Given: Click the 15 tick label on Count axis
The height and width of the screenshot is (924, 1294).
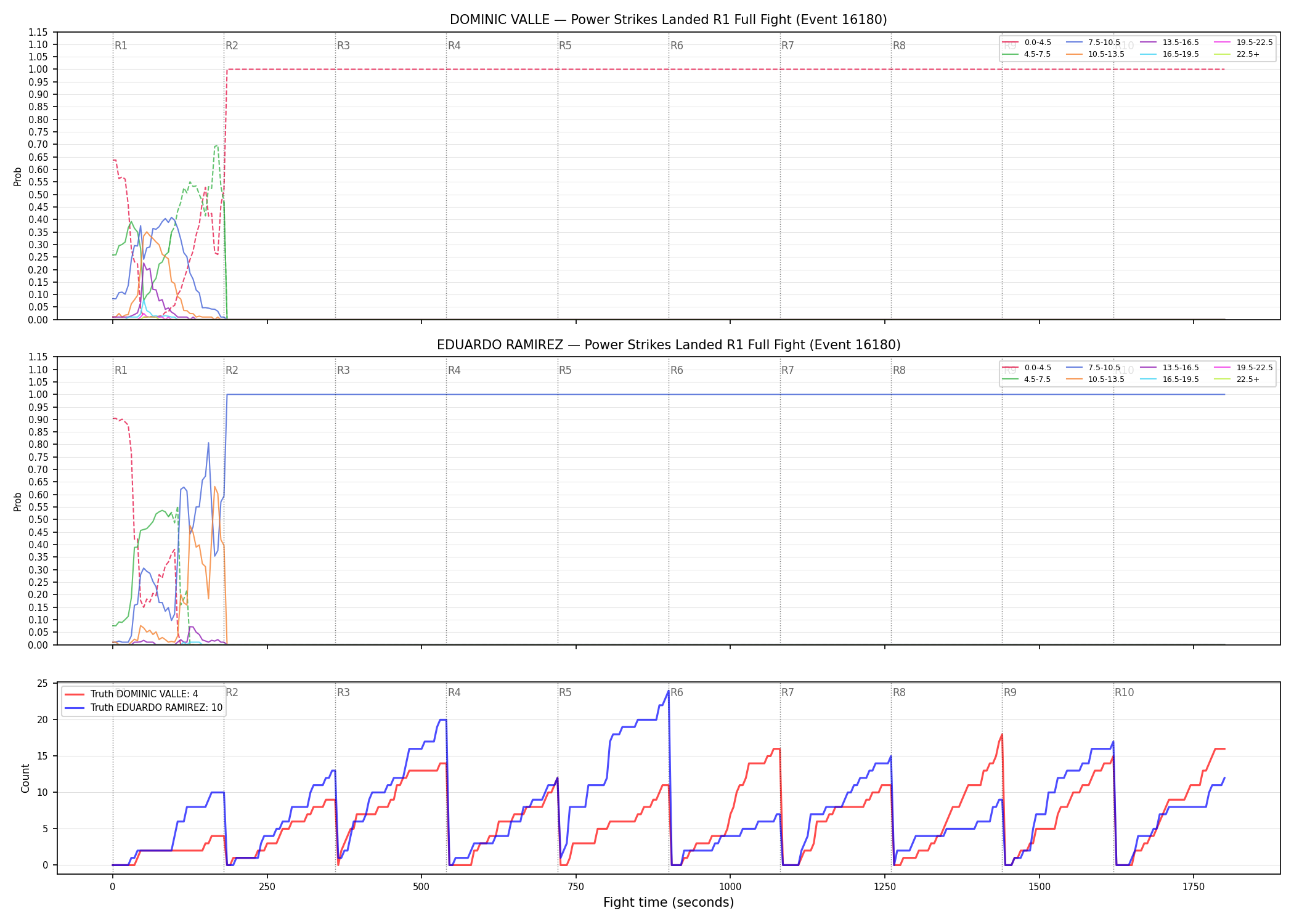Looking at the screenshot, I should click(x=43, y=756).
